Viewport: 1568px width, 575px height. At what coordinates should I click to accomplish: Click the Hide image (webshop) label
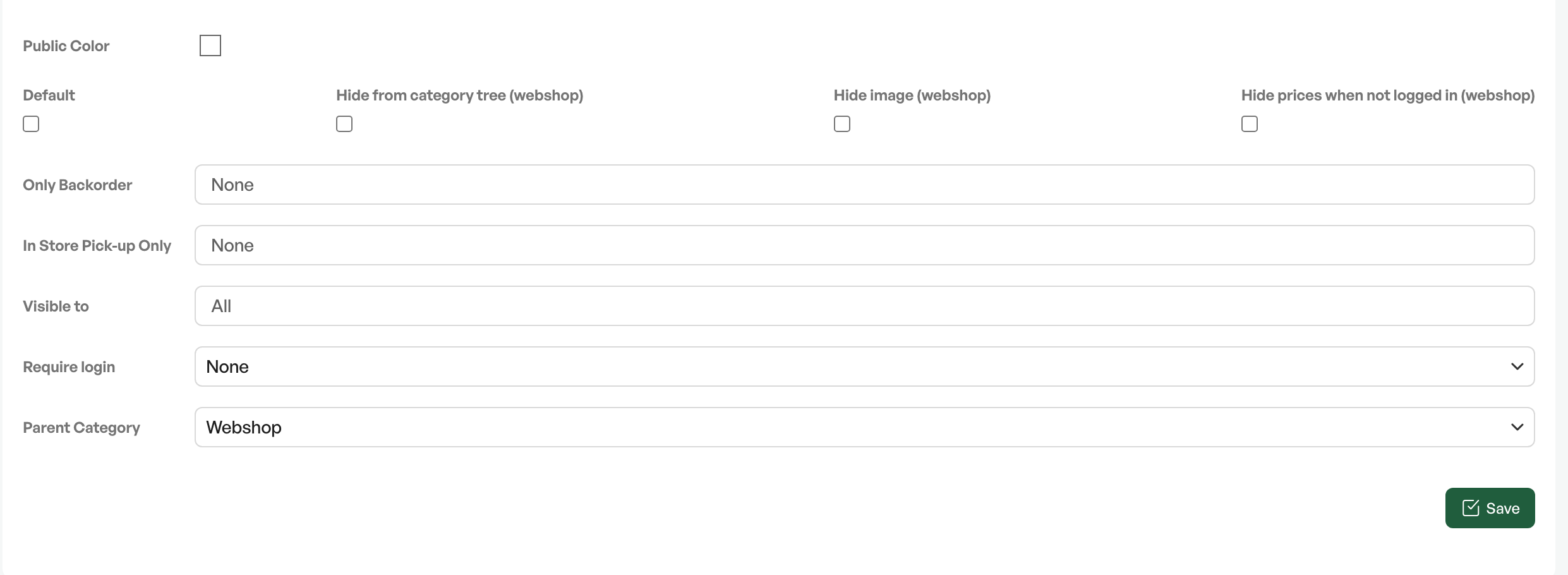pyautogui.click(x=912, y=95)
